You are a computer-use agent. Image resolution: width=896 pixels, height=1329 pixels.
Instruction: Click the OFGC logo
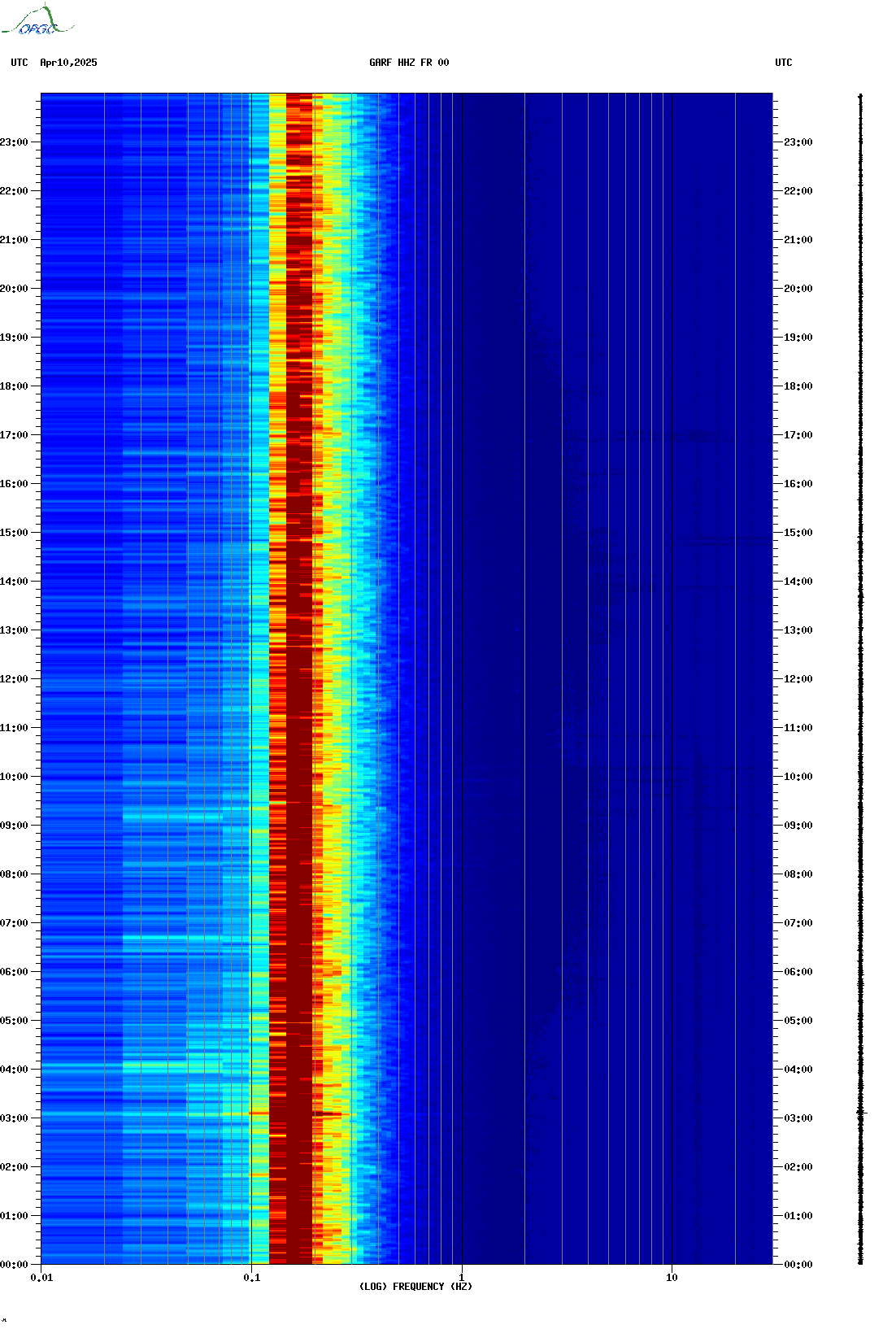click(x=37, y=20)
